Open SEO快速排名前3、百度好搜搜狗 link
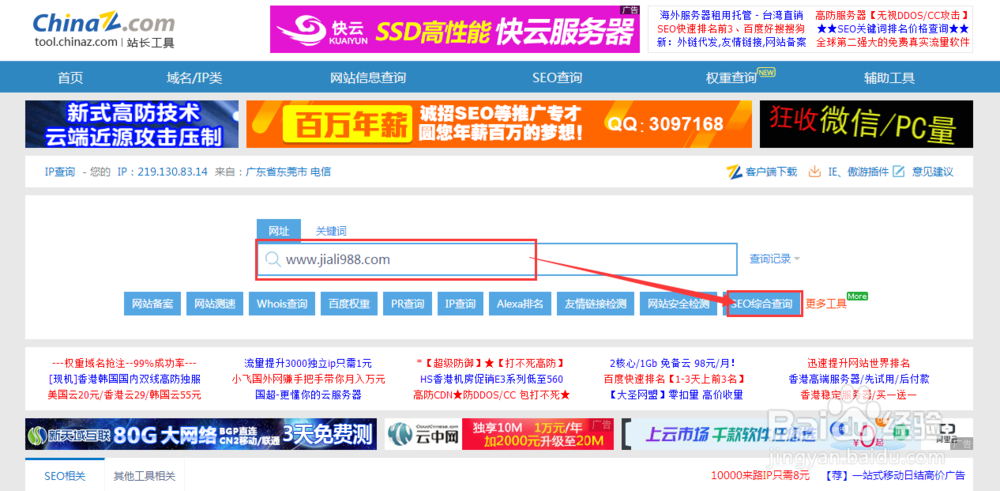Viewport: 1000px width, 491px height. (731, 29)
